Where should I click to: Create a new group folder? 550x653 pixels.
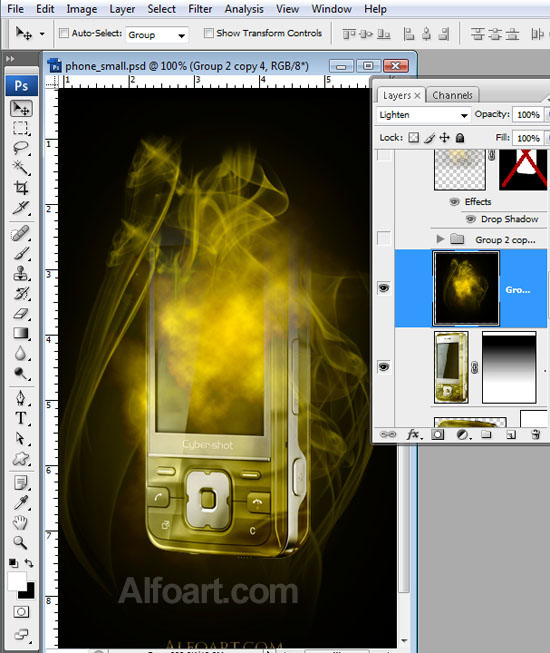(x=486, y=434)
